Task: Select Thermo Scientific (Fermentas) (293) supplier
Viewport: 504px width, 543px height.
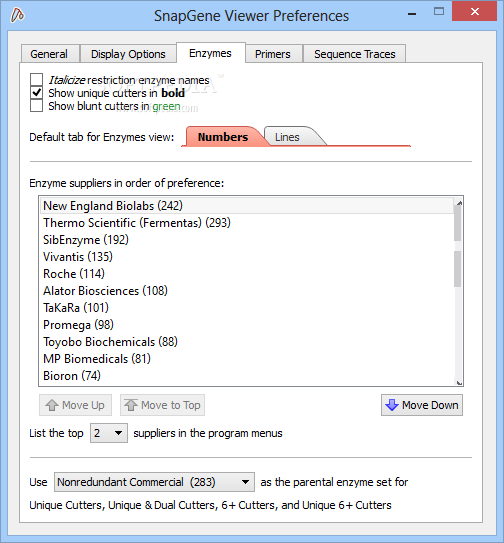Action: (x=247, y=223)
